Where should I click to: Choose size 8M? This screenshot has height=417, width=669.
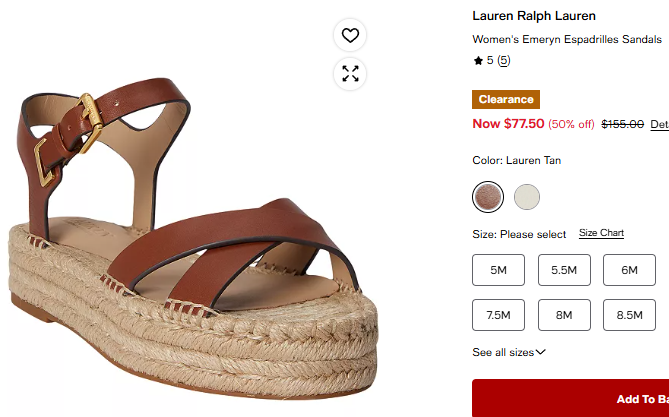pos(564,315)
